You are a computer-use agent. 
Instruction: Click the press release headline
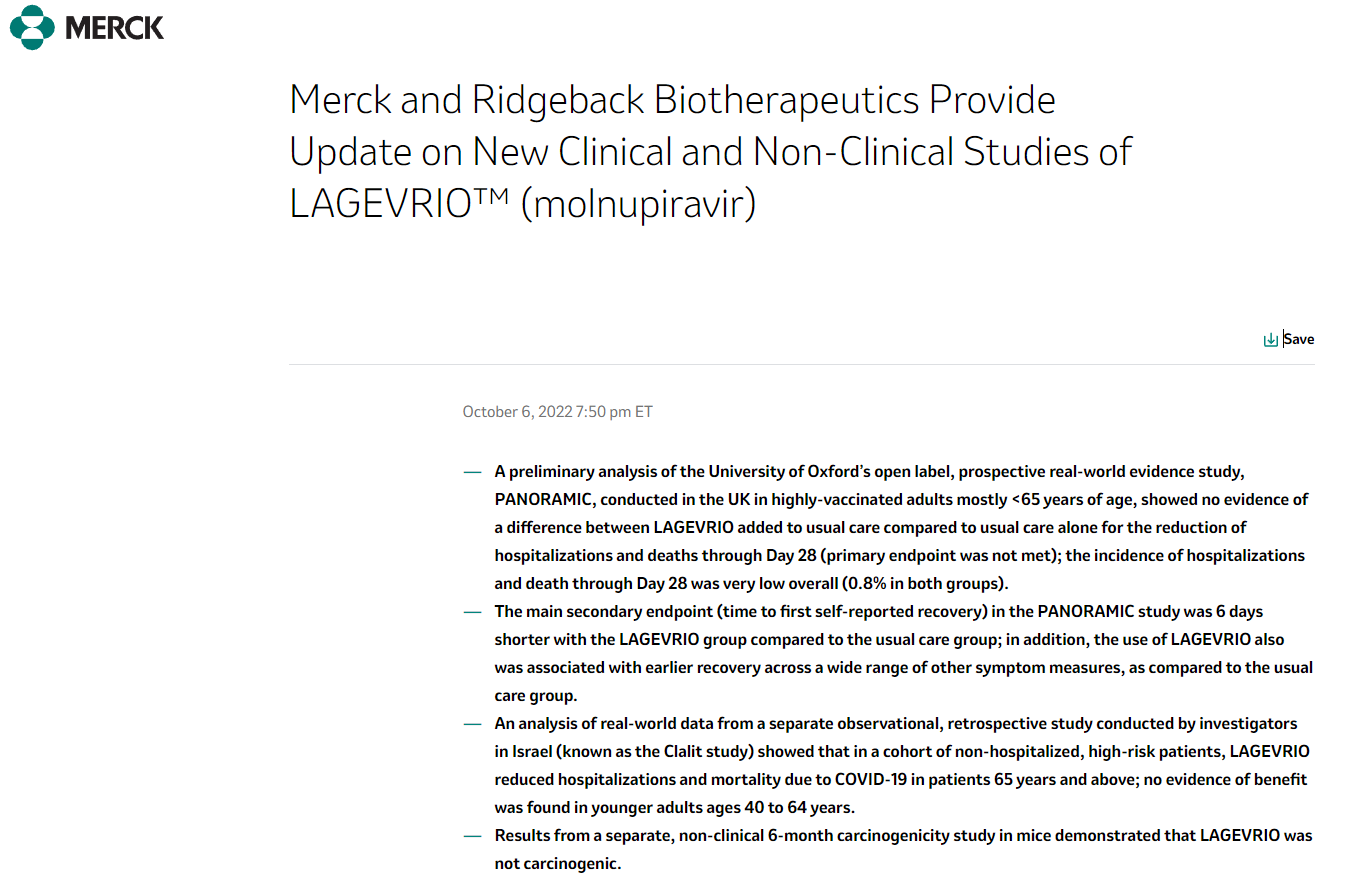click(710, 151)
